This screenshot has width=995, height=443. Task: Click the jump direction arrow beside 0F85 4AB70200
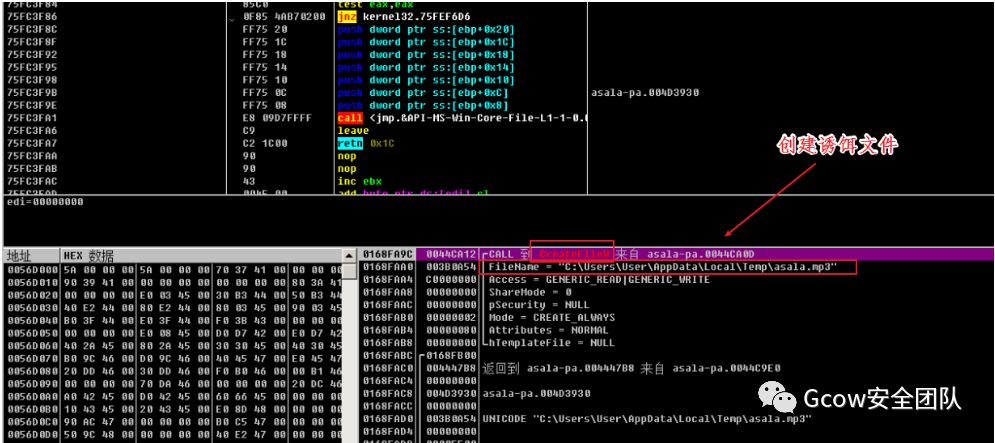coord(231,18)
